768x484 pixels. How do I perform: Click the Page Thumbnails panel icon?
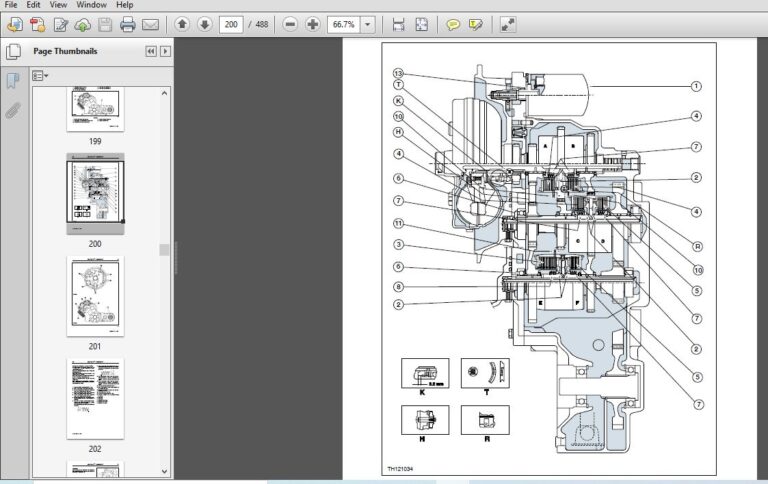[x=13, y=51]
